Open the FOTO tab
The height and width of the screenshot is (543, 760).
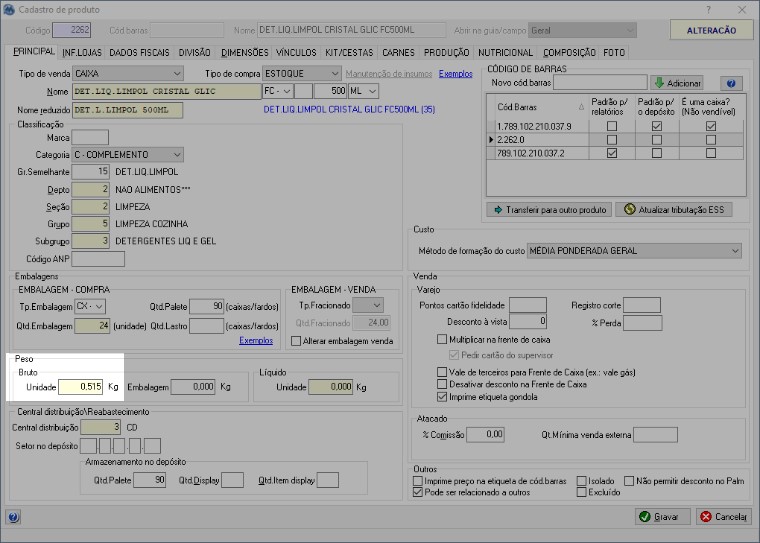click(x=614, y=52)
